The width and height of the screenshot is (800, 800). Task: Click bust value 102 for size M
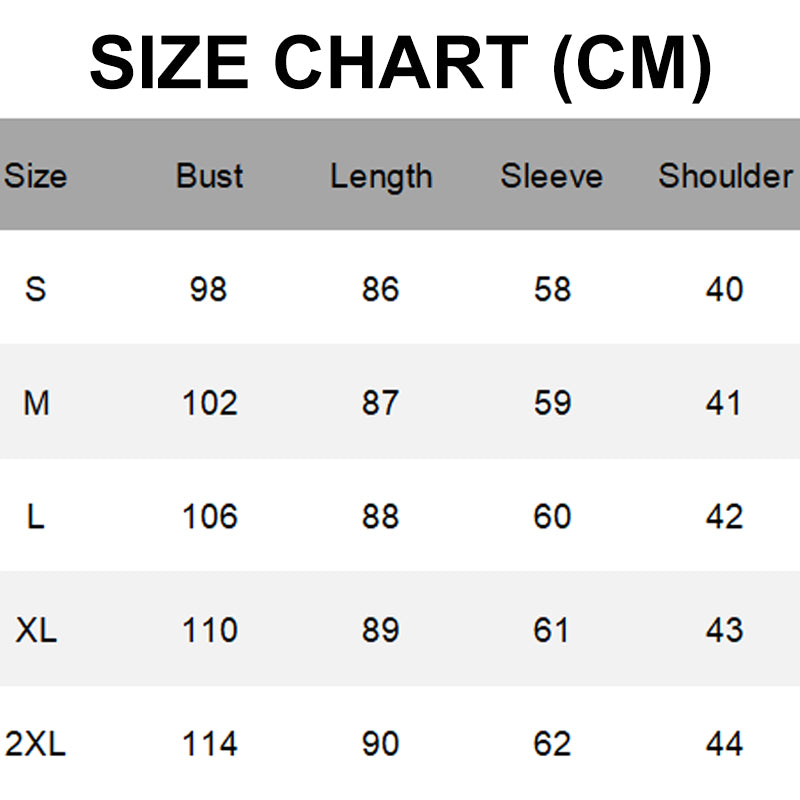click(210, 403)
